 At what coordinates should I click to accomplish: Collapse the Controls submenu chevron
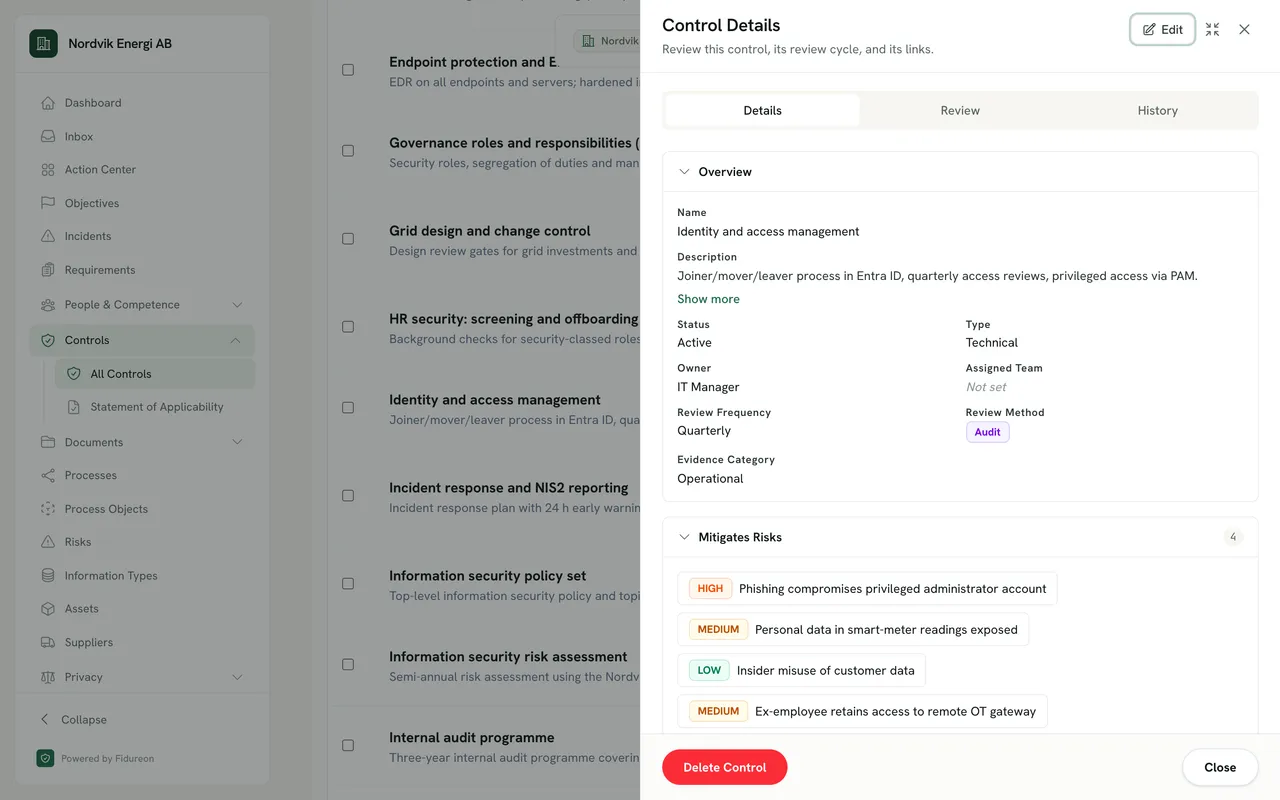point(235,340)
